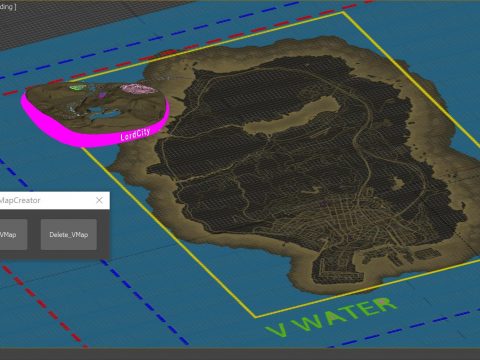Close the MapCreator dialog
Viewport: 480px width, 360px height.
pos(99,200)
